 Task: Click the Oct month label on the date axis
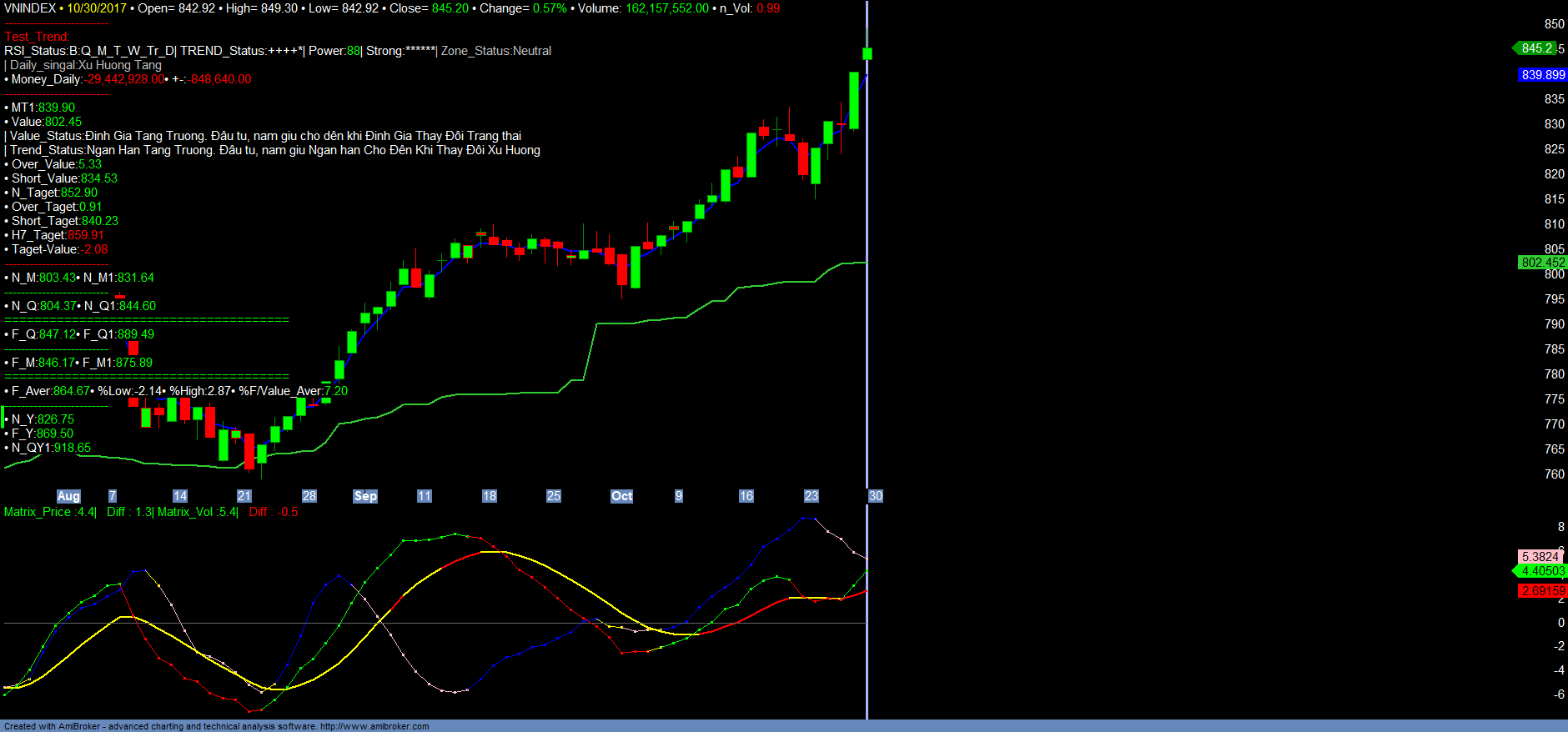tap(621, 496)
